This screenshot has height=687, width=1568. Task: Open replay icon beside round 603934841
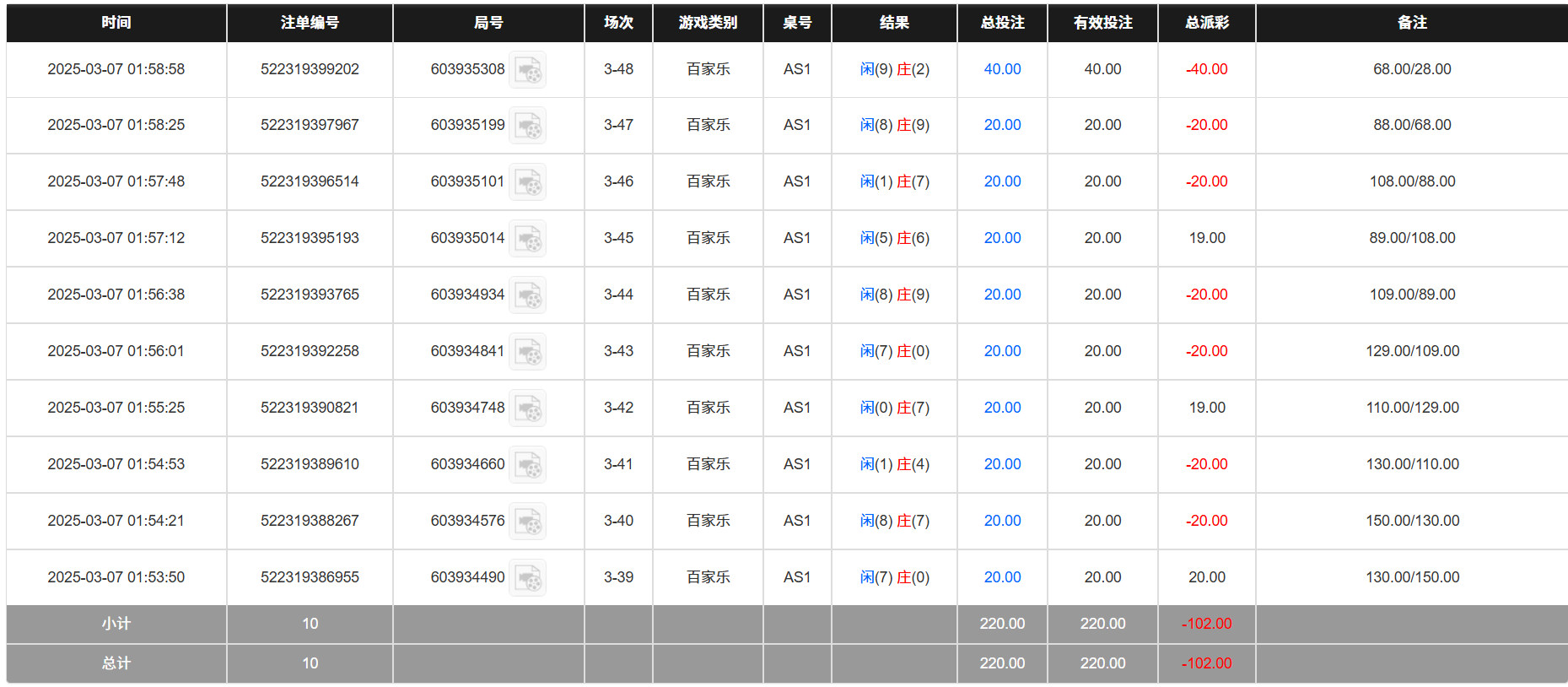tap(528, 352)
